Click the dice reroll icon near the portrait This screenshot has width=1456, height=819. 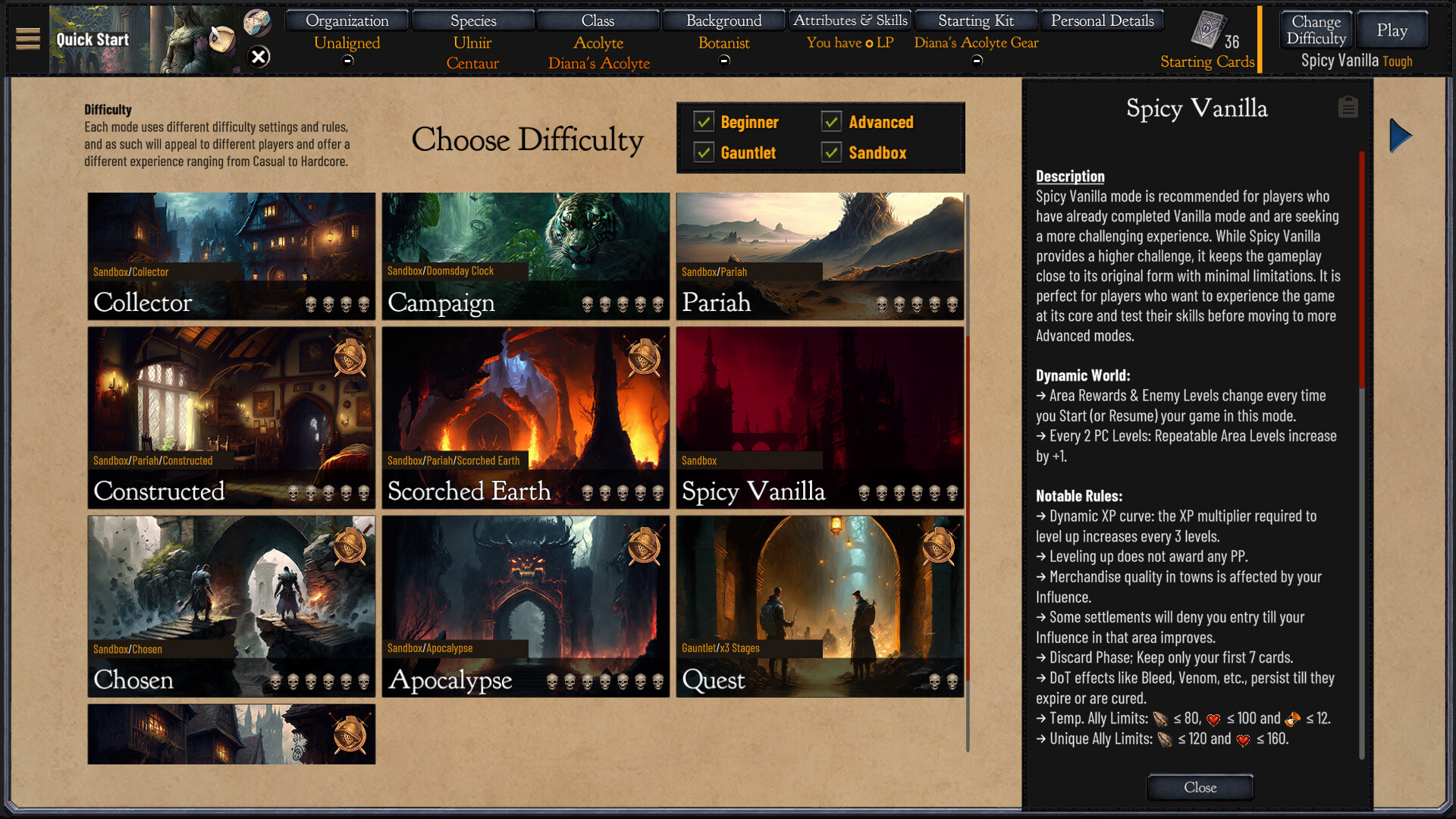(258, 23)
